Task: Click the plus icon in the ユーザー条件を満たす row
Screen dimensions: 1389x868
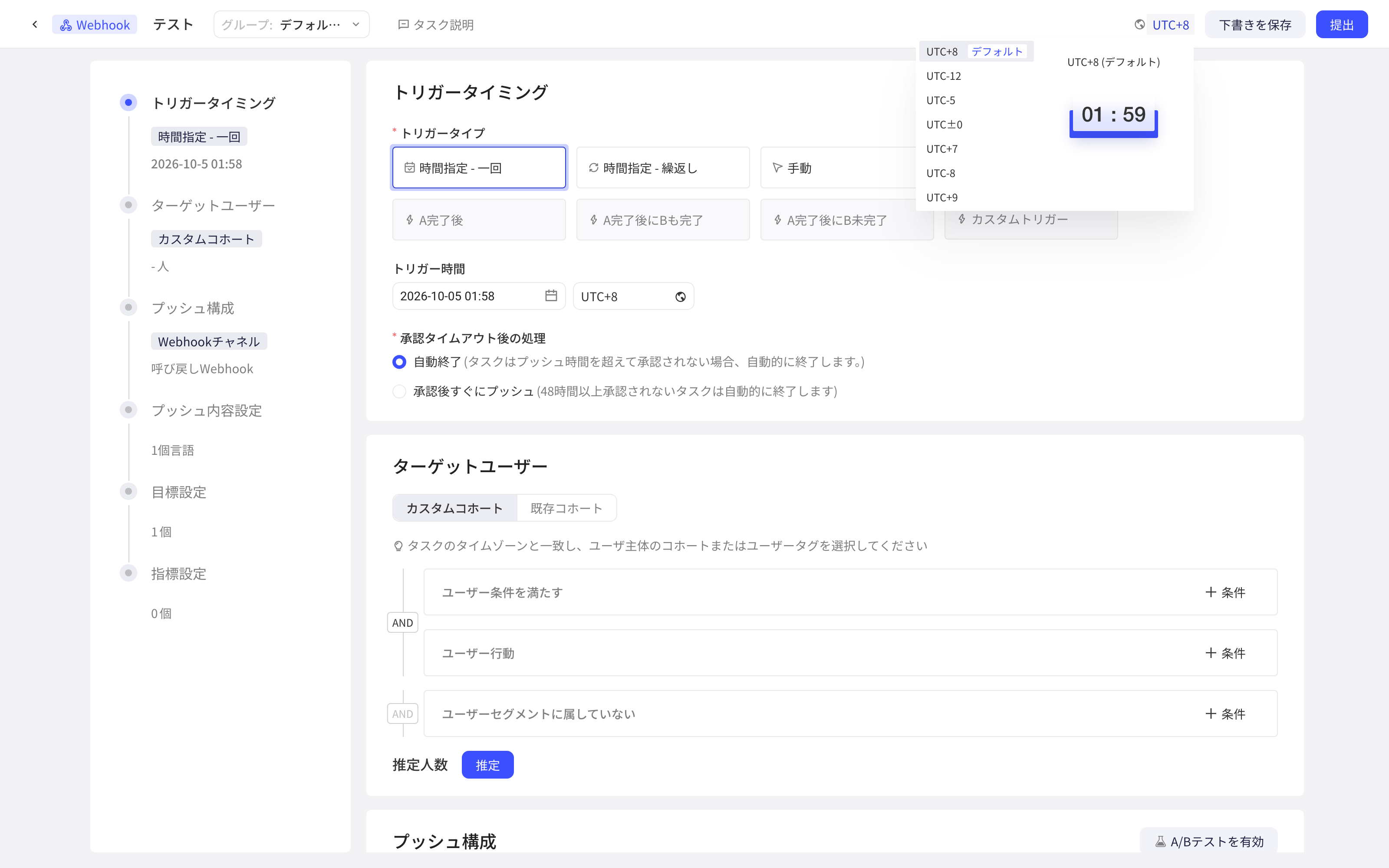Action: [x=1211, y=592]
